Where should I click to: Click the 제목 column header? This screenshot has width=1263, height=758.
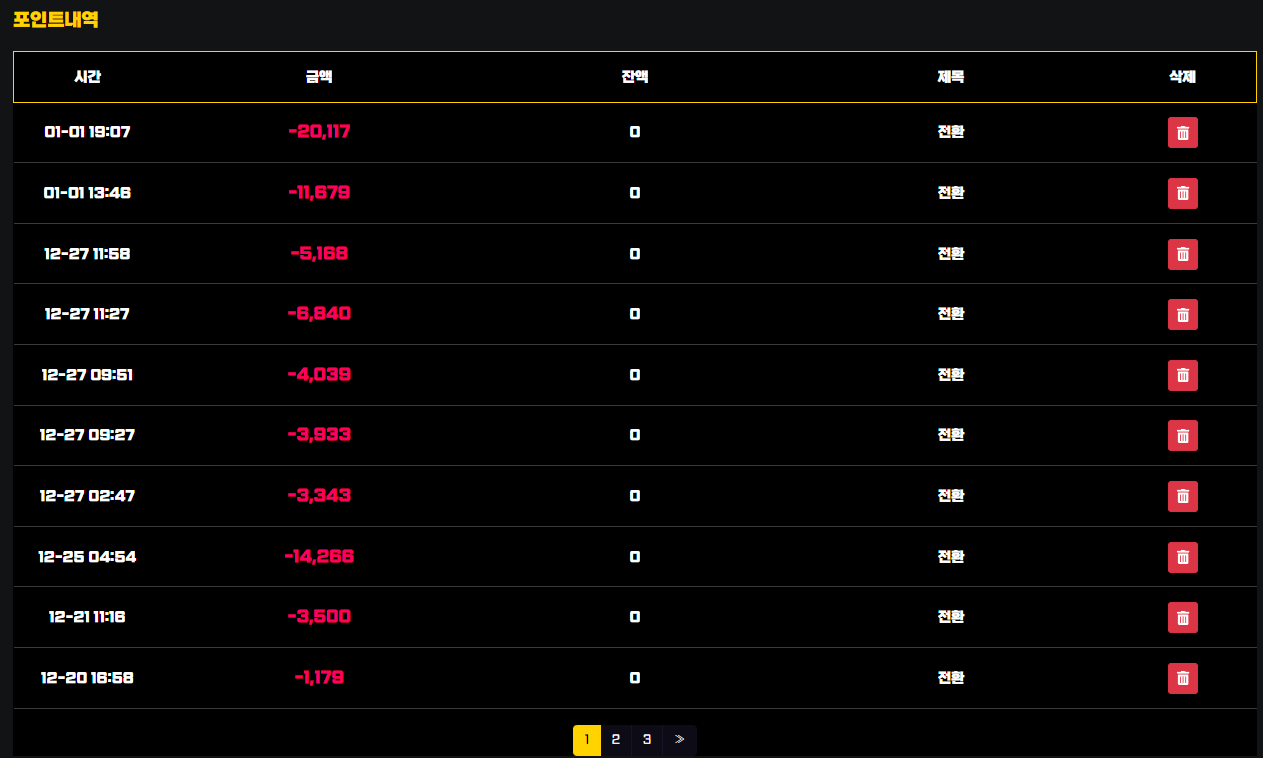951,77
